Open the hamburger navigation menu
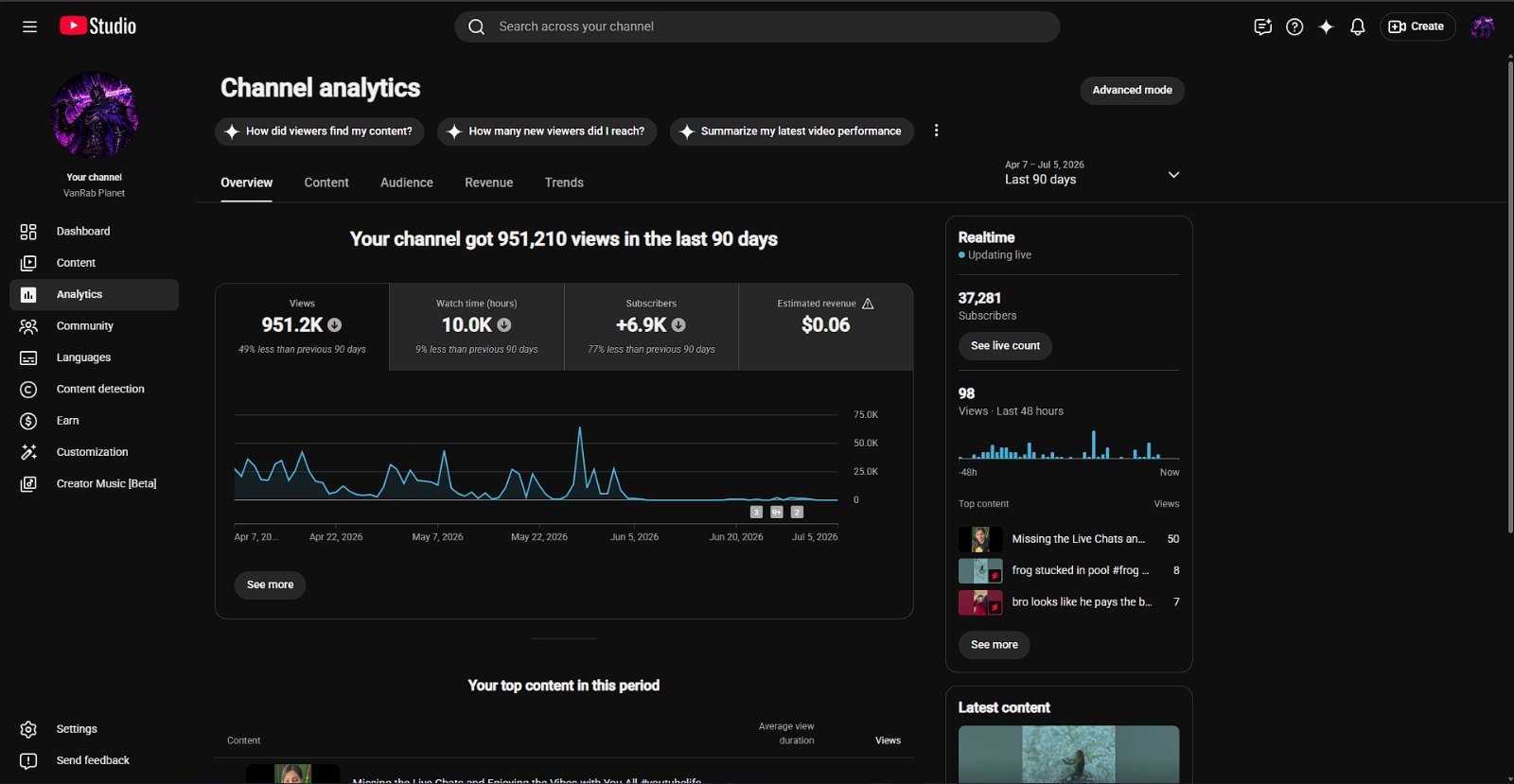1514x784 pixels. [29, 26]
